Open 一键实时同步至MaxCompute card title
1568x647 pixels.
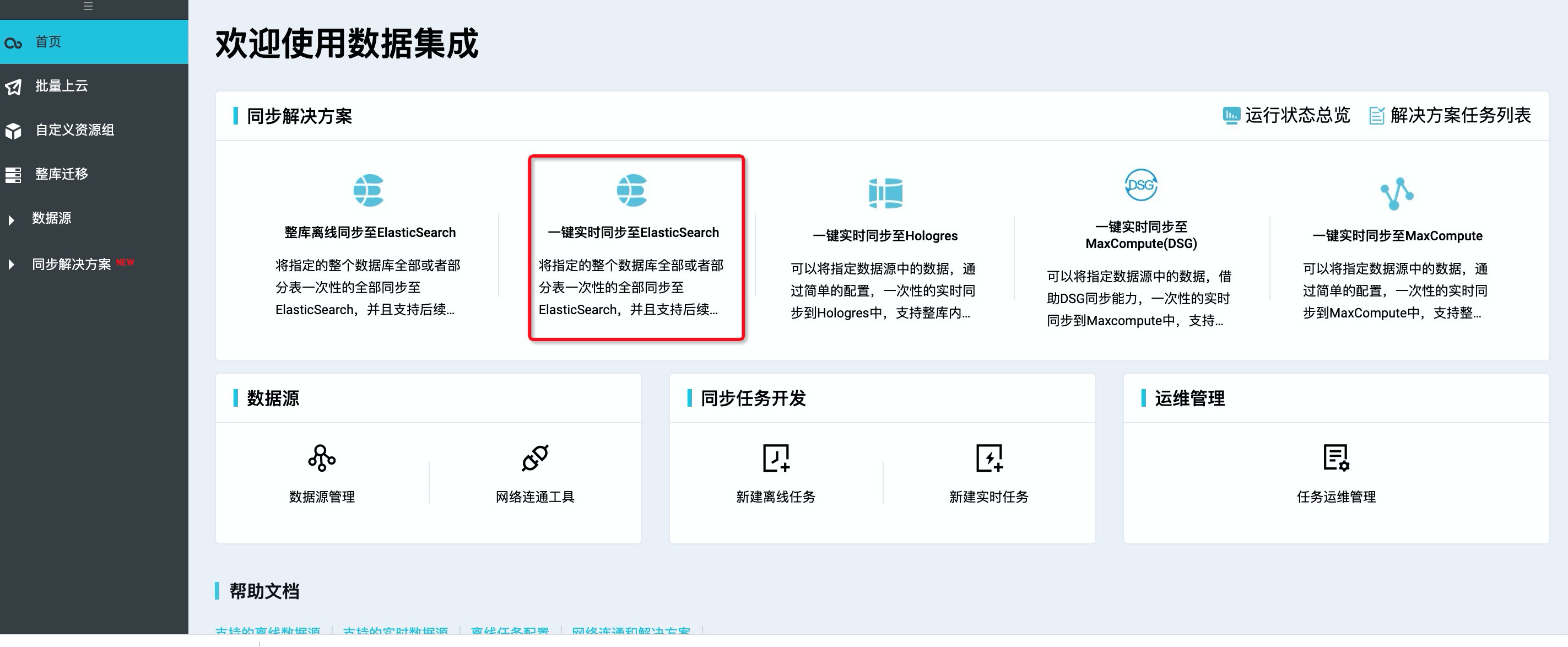1397,235
